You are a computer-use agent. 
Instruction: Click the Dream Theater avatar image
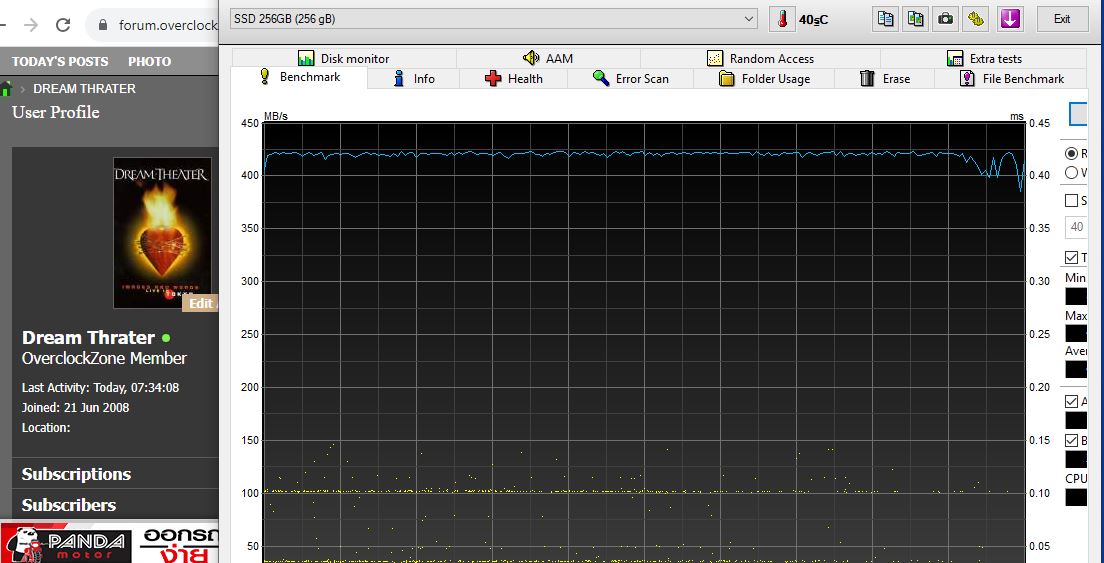pyautogui.click(x=162, y=230)
